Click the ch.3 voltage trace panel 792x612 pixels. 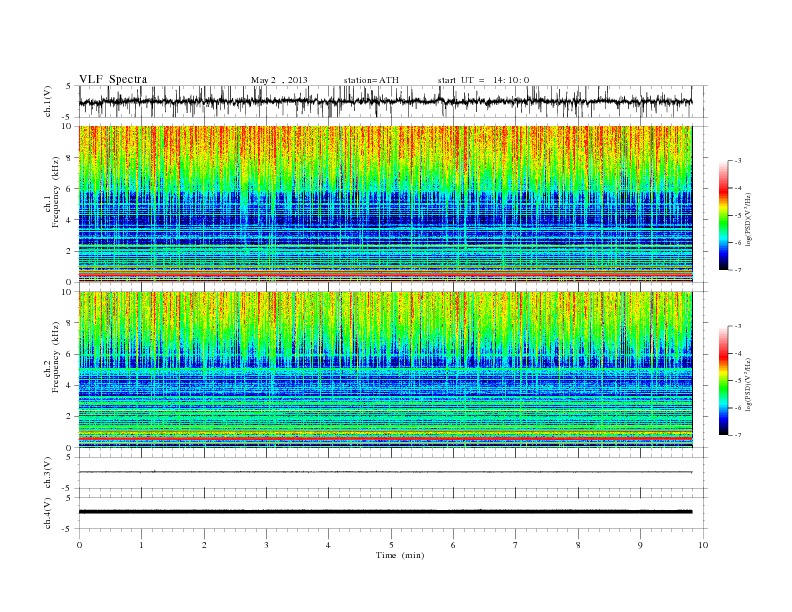pos(393,473)
